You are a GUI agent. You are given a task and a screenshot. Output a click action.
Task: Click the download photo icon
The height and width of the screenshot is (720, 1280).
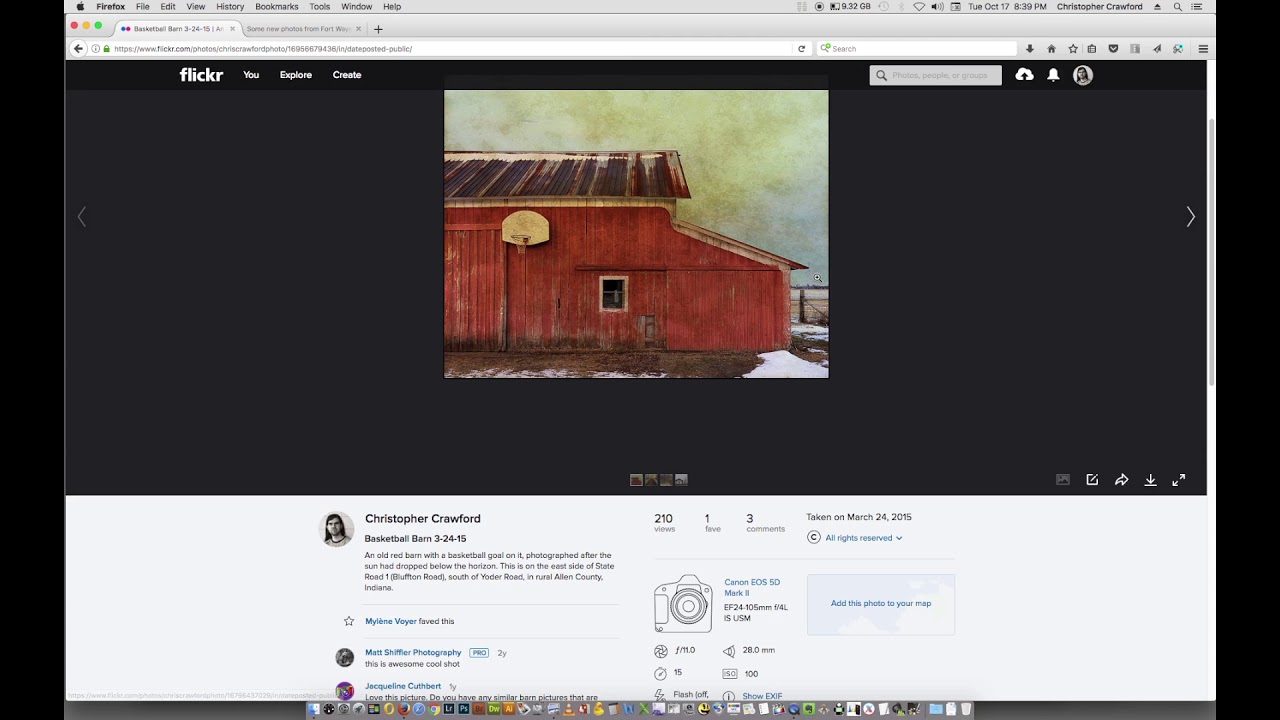1150,480
